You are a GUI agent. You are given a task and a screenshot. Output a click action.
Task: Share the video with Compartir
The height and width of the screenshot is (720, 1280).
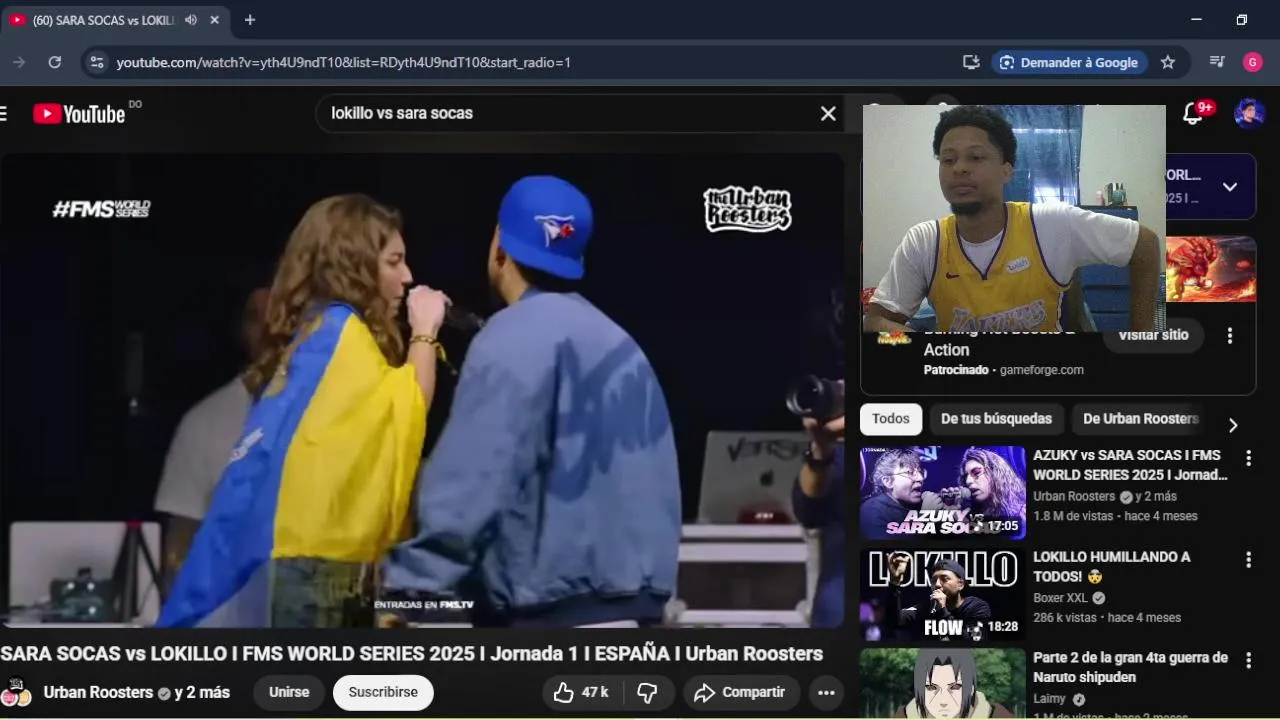740,692
